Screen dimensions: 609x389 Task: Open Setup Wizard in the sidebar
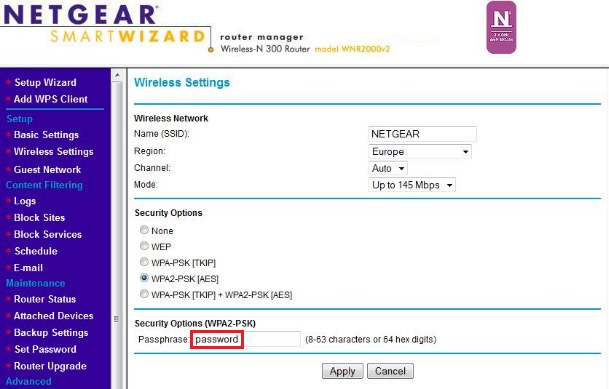coord(45,82)
